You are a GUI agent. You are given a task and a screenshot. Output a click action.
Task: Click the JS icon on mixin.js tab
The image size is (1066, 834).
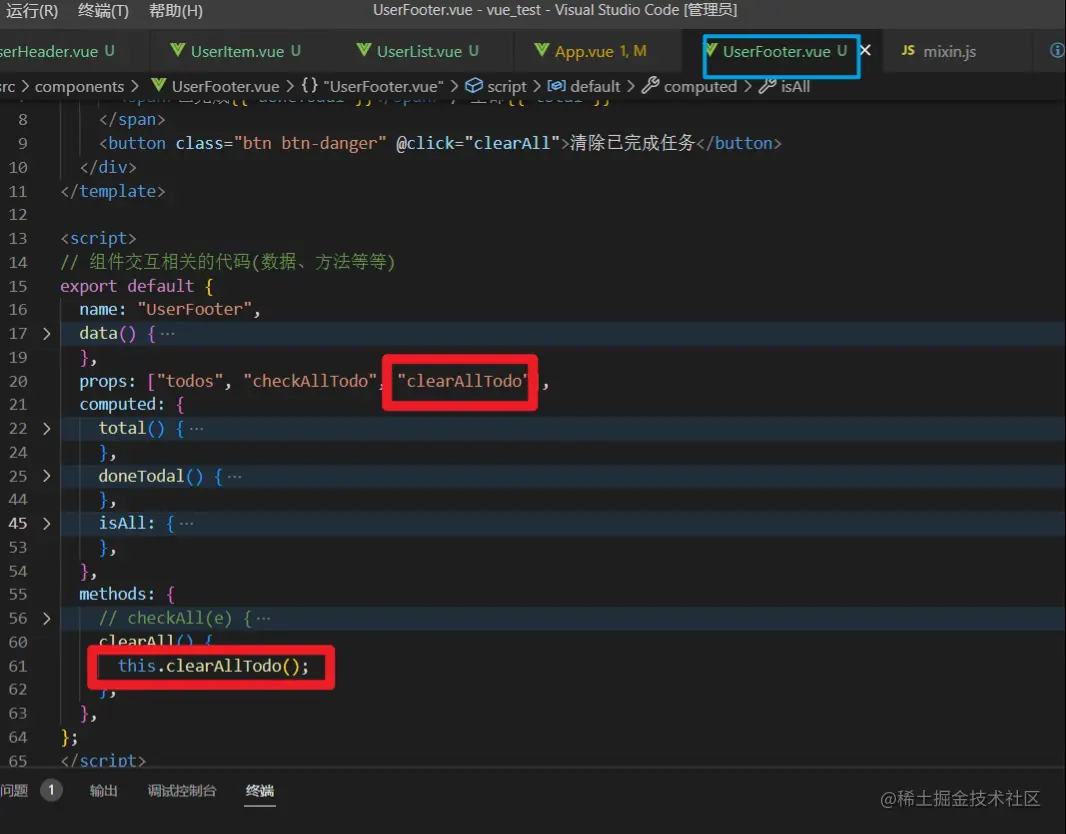point(908,50)
